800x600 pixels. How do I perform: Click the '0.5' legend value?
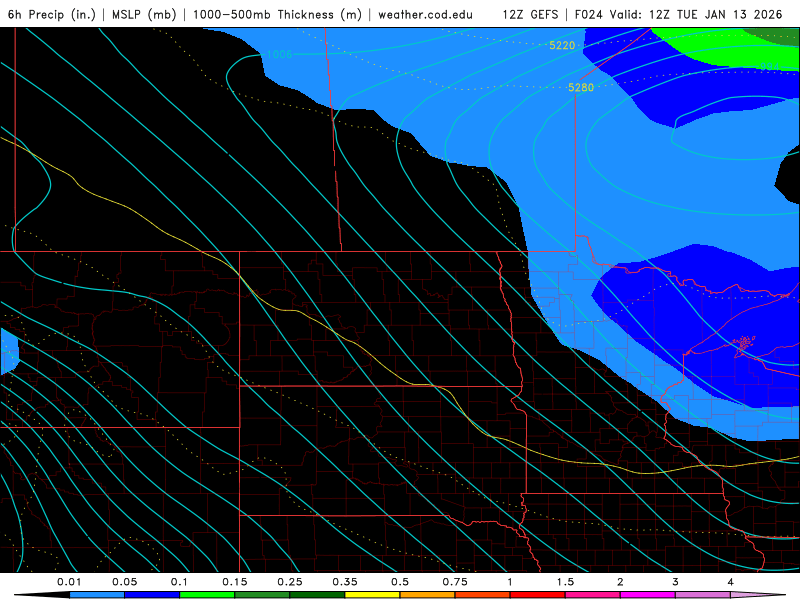point(400,582)
